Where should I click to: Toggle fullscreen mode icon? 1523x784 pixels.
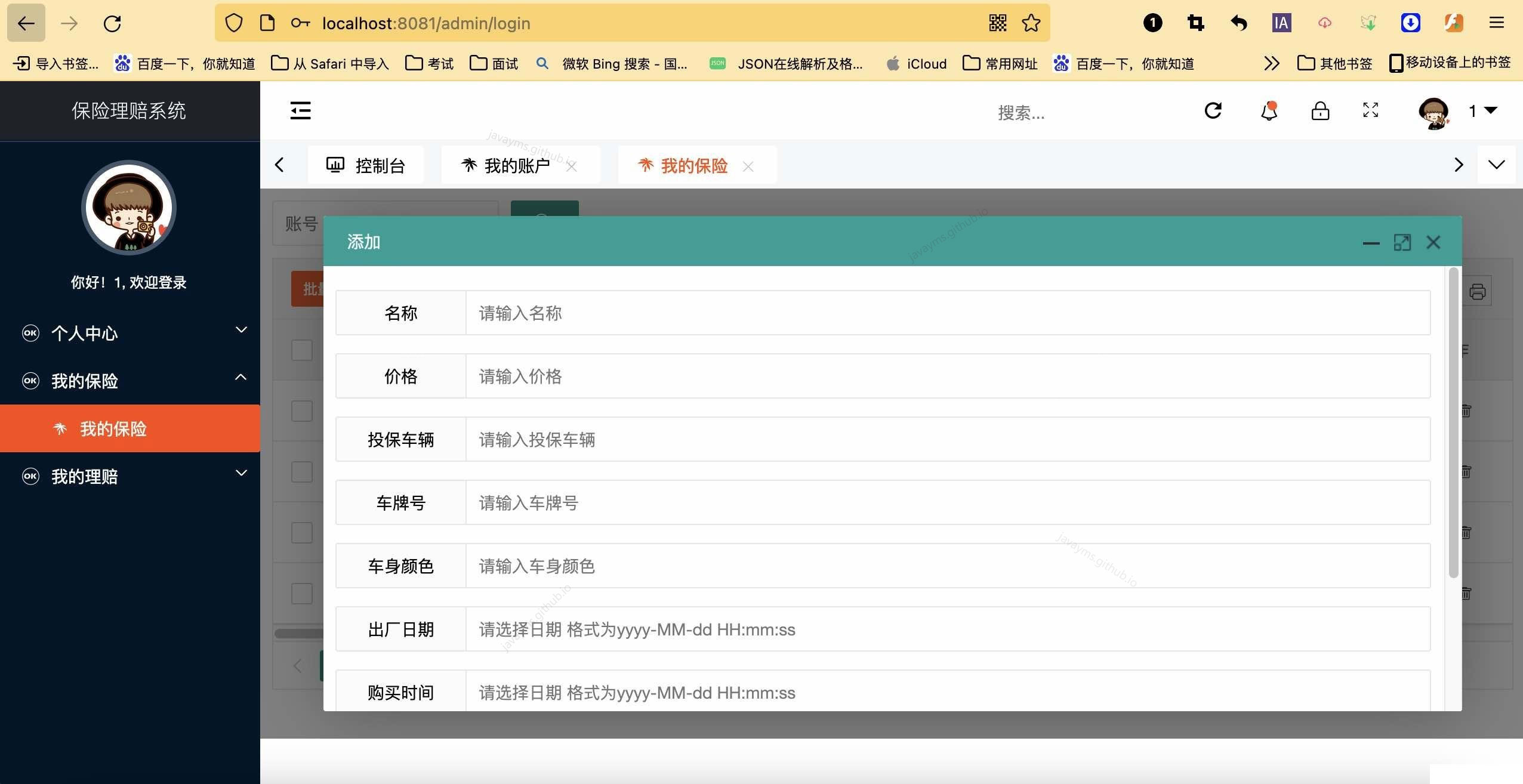pos(1370,111)
